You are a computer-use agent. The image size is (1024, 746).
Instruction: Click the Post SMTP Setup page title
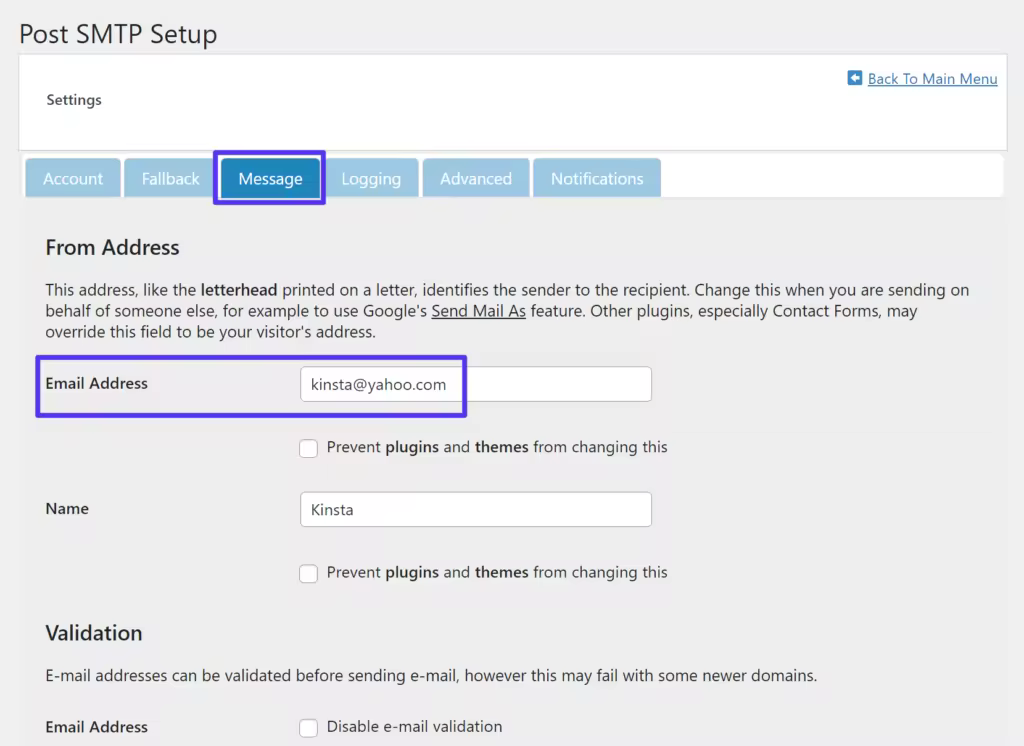pyautogui.click(x=118, y=34)
